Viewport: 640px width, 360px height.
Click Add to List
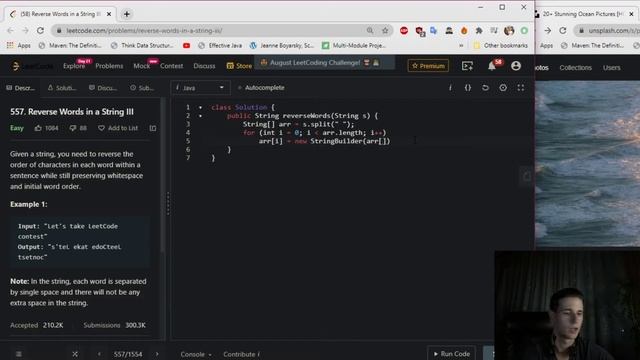click(x=118, y=128)
